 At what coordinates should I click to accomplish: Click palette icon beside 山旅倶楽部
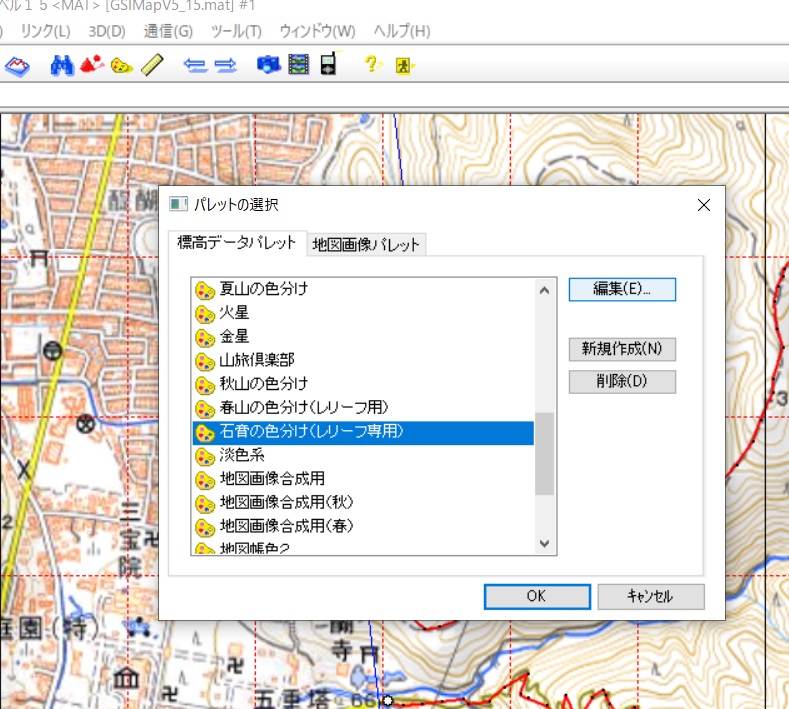(x=205, y=361)
